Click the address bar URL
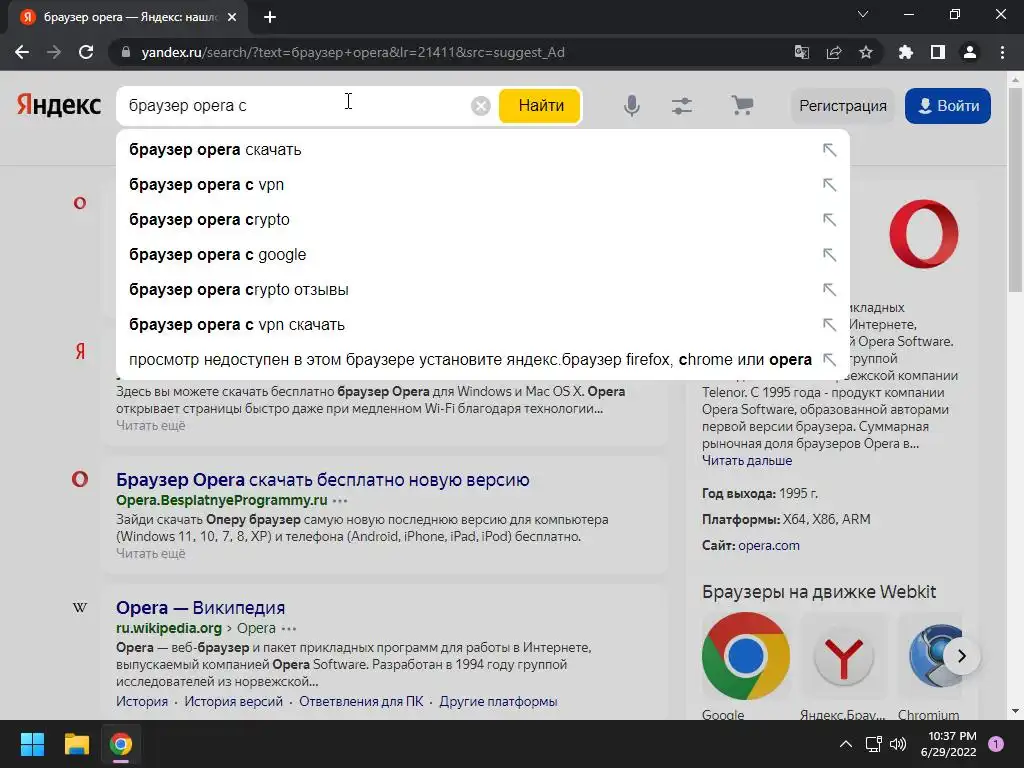This screenshot has height=768, width=1024. pyautogui.click(x=353, y=52)
